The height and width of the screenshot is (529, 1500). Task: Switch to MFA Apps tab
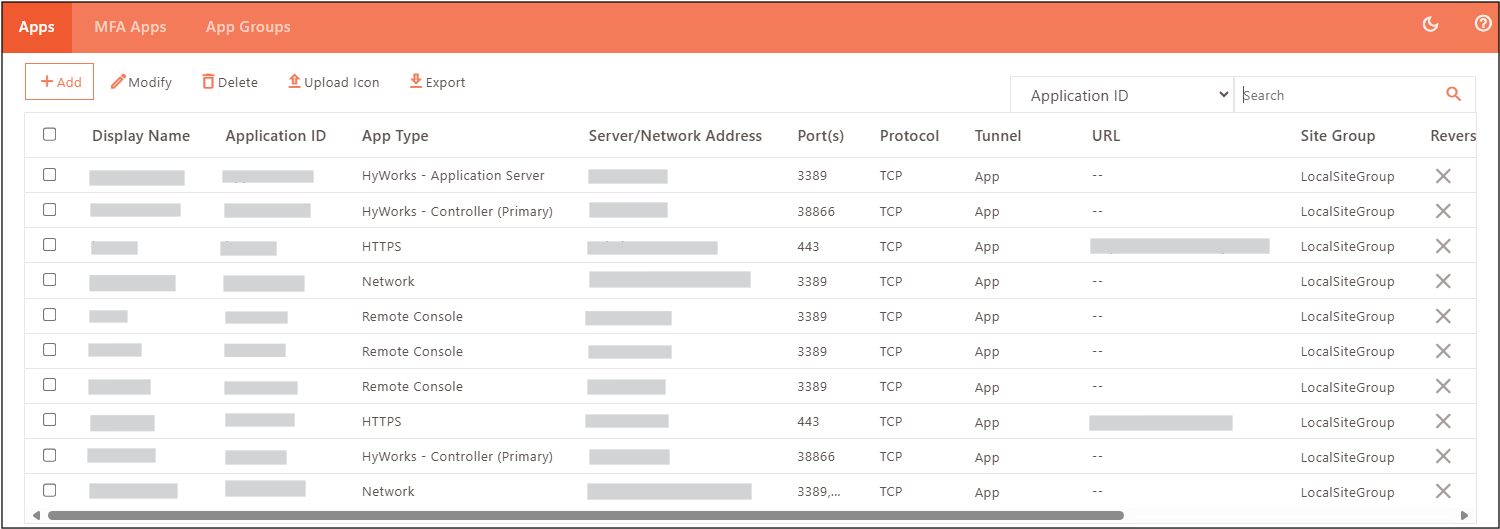point(130,27)
